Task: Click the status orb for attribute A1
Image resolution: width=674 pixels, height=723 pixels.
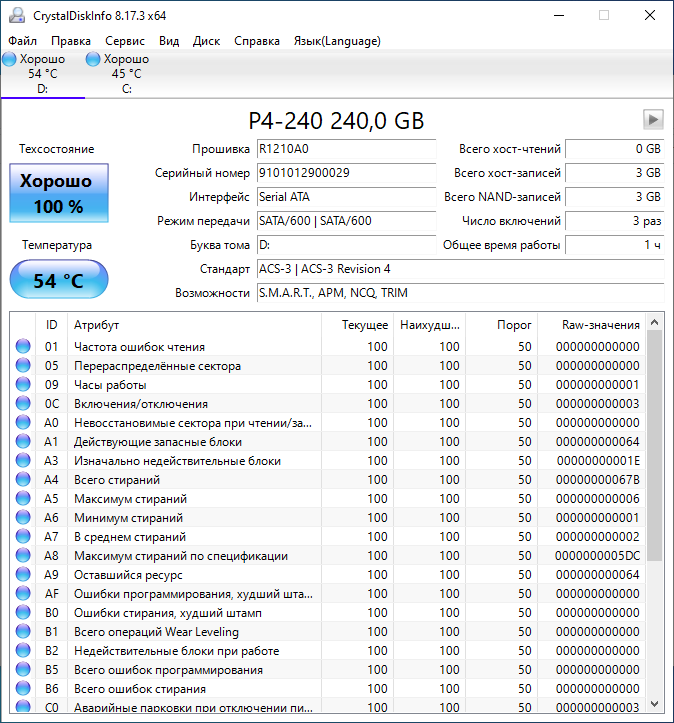Action: point(23,442)
